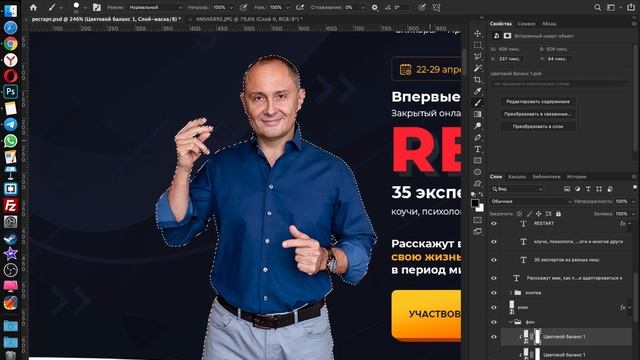
Task: Toggle the layer filter on/off switch
Action: 635,188
